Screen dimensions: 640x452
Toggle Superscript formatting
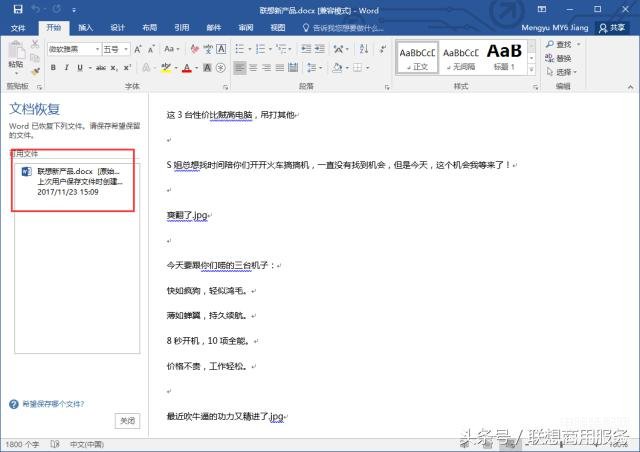pyautogui.click(x=127, y=68)
